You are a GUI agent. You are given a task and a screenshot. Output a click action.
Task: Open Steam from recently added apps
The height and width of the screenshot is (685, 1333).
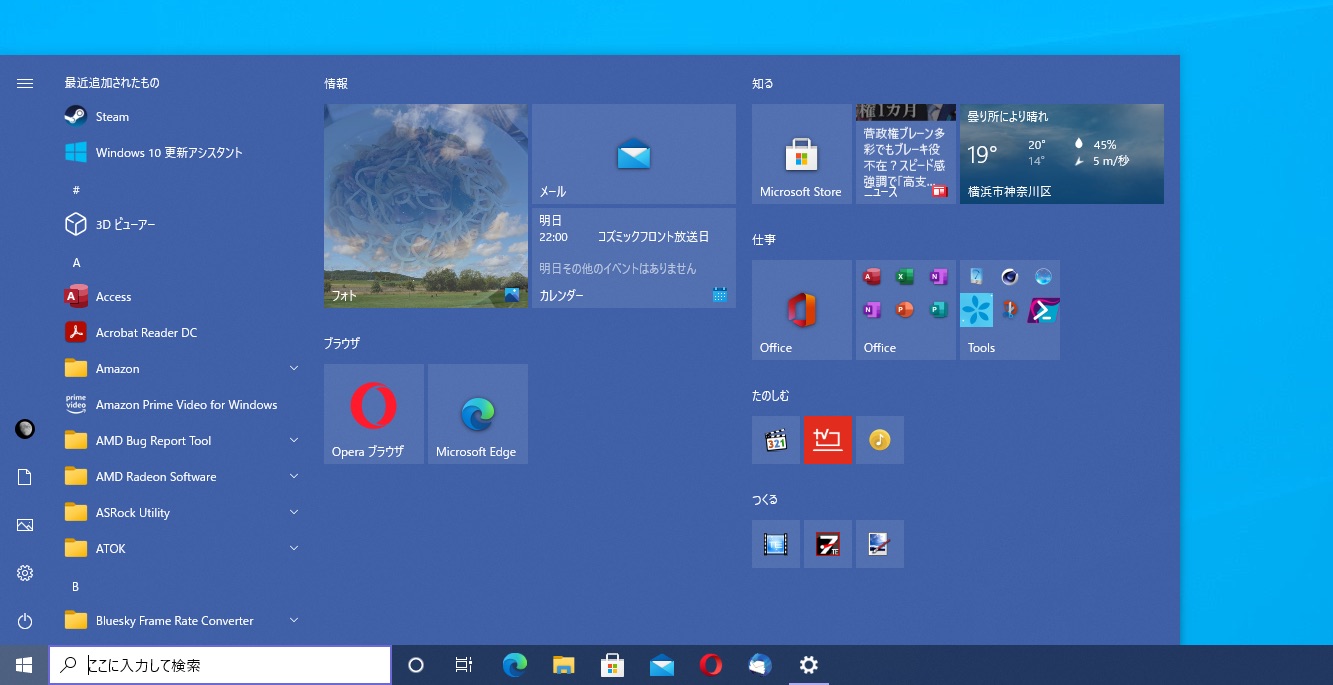point(180,116)
